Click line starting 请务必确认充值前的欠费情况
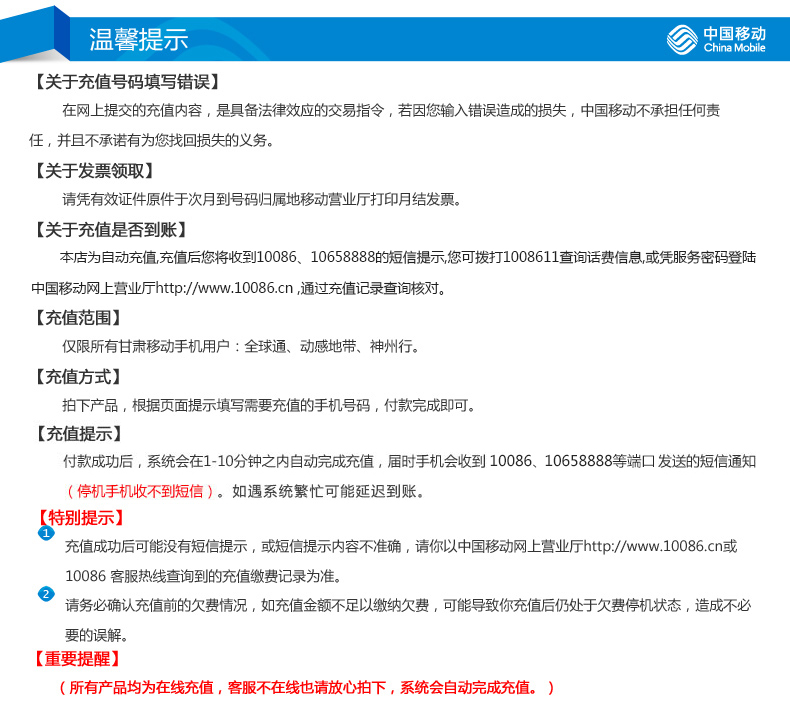The width and height of the screenshot is (790, 724). point(408,605)
